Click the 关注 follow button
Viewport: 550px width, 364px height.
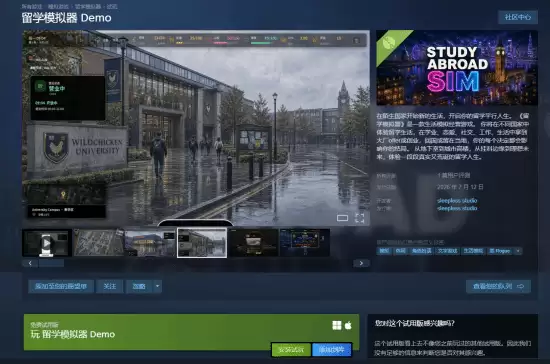click(x=110, y=286)
